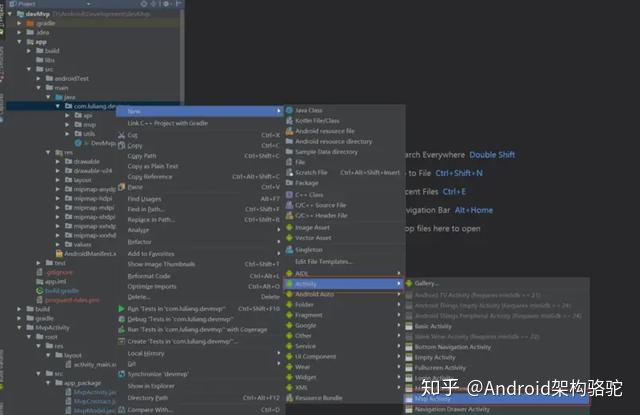
Task: Click the Compare With icon
Action: pos(121,410)
